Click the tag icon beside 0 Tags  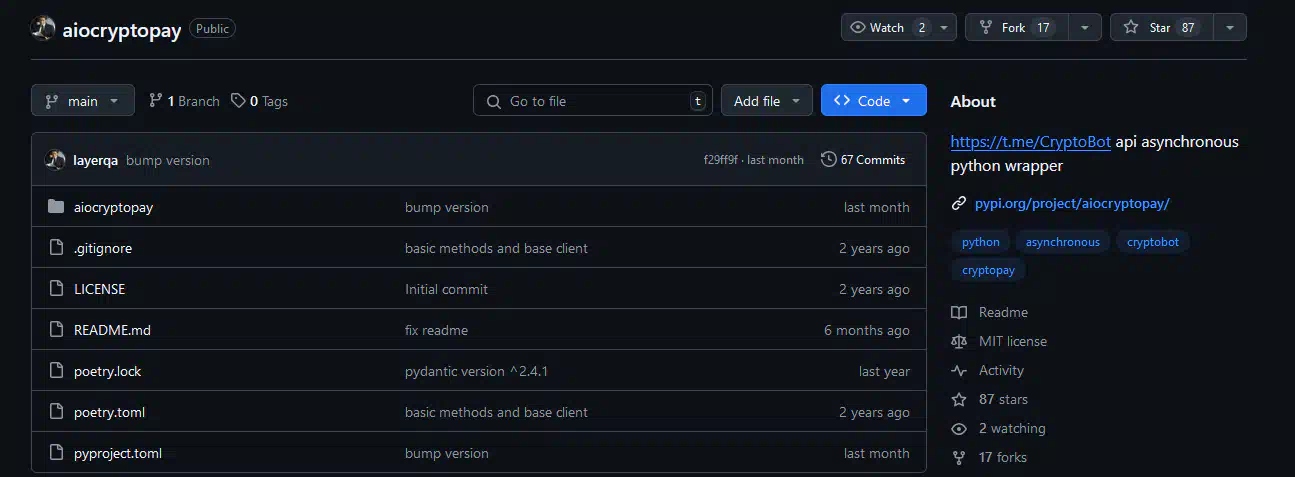point(238,101)
